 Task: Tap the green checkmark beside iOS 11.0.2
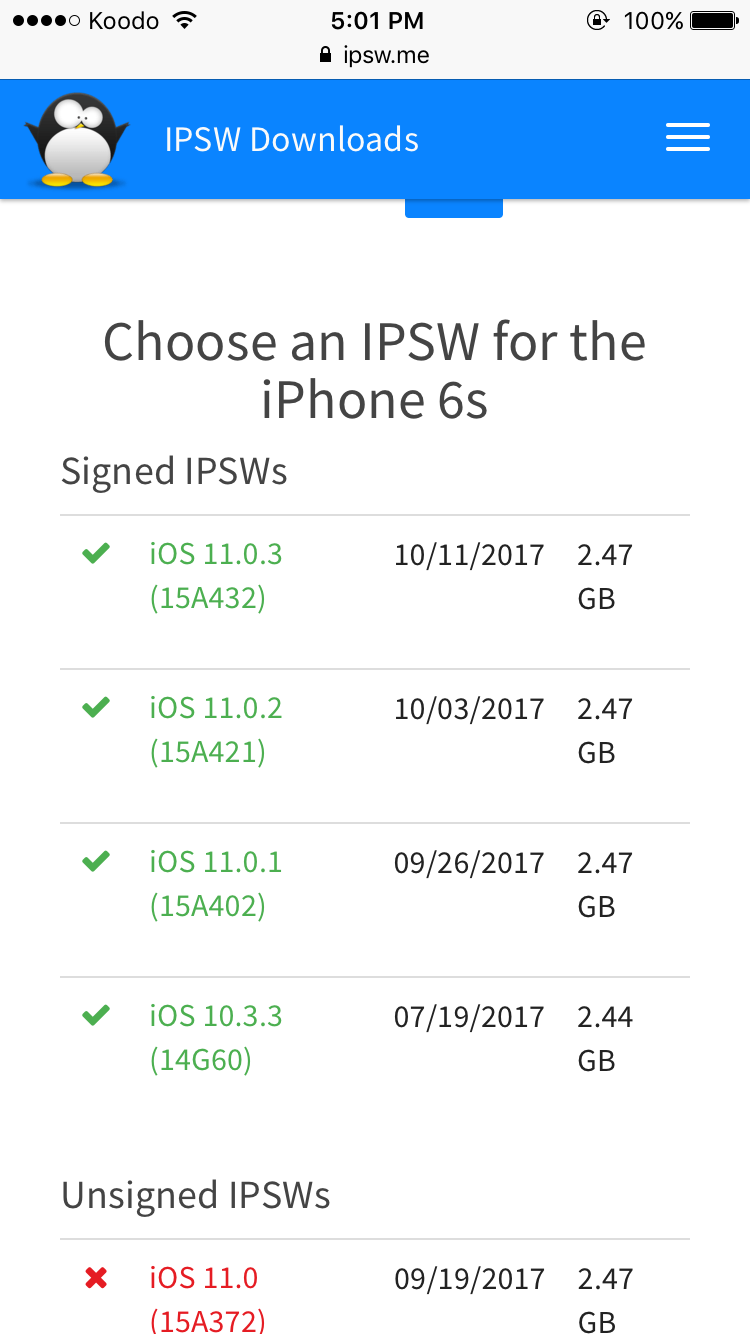tap(96, 707)
